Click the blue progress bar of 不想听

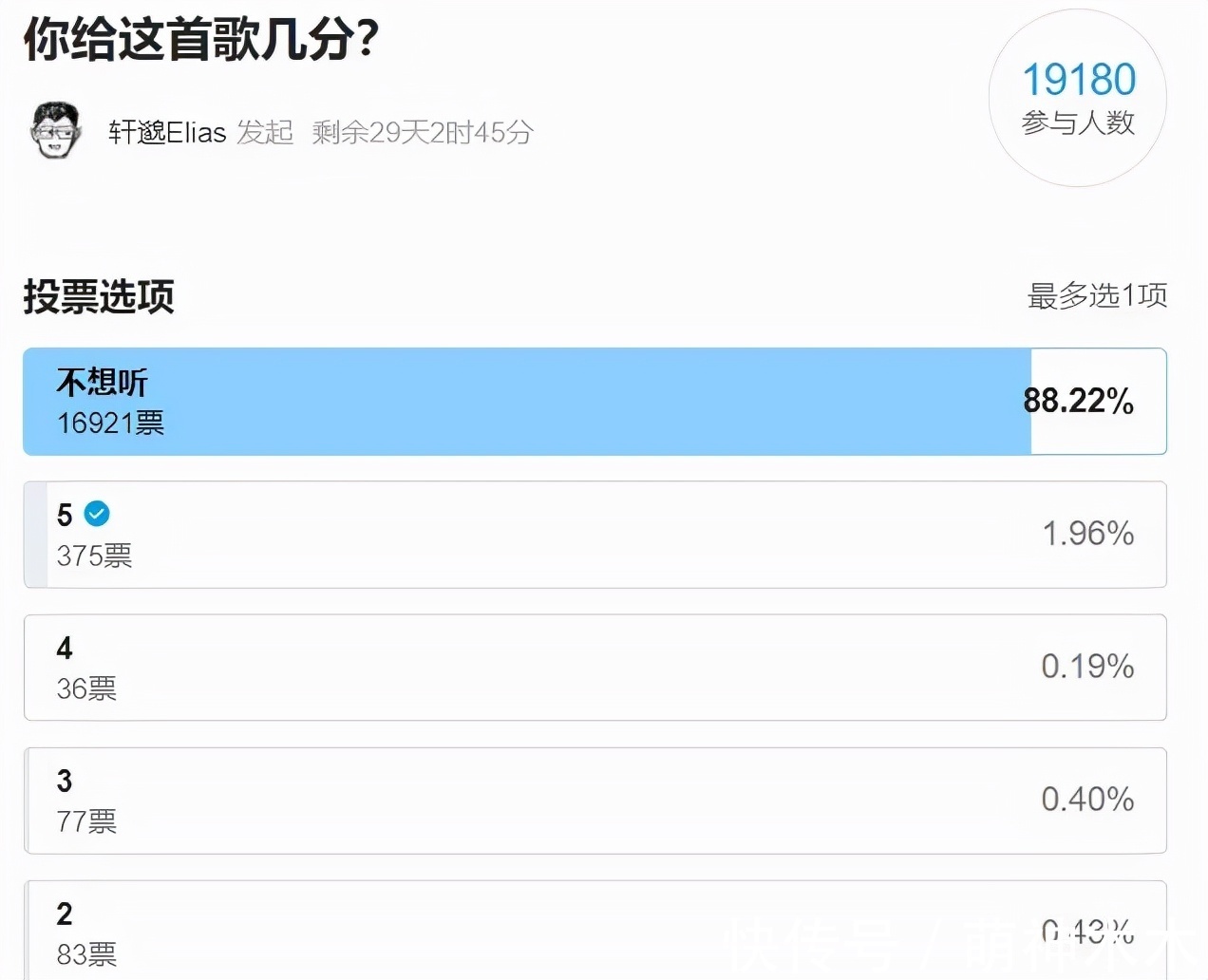tap(522, 401)
